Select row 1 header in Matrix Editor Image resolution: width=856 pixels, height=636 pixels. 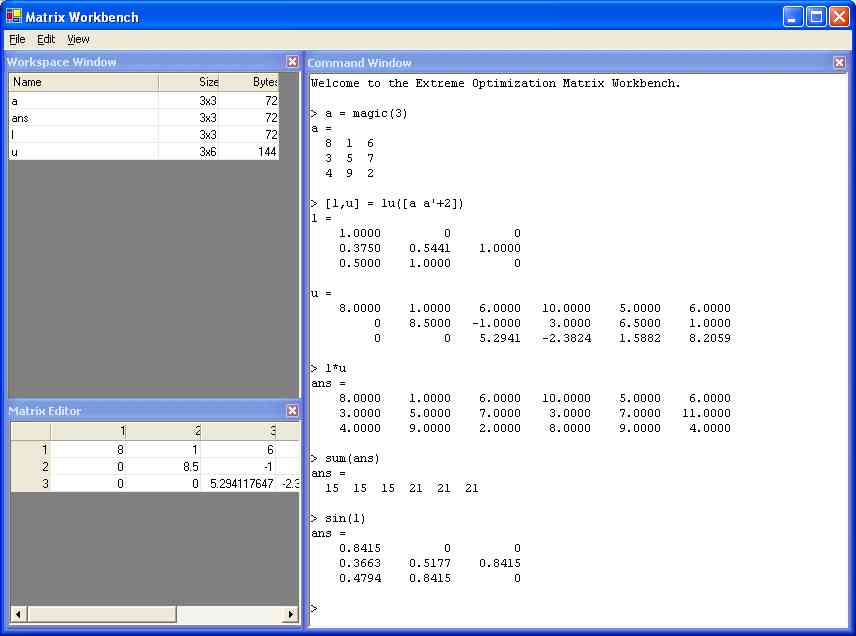(31, 450)
